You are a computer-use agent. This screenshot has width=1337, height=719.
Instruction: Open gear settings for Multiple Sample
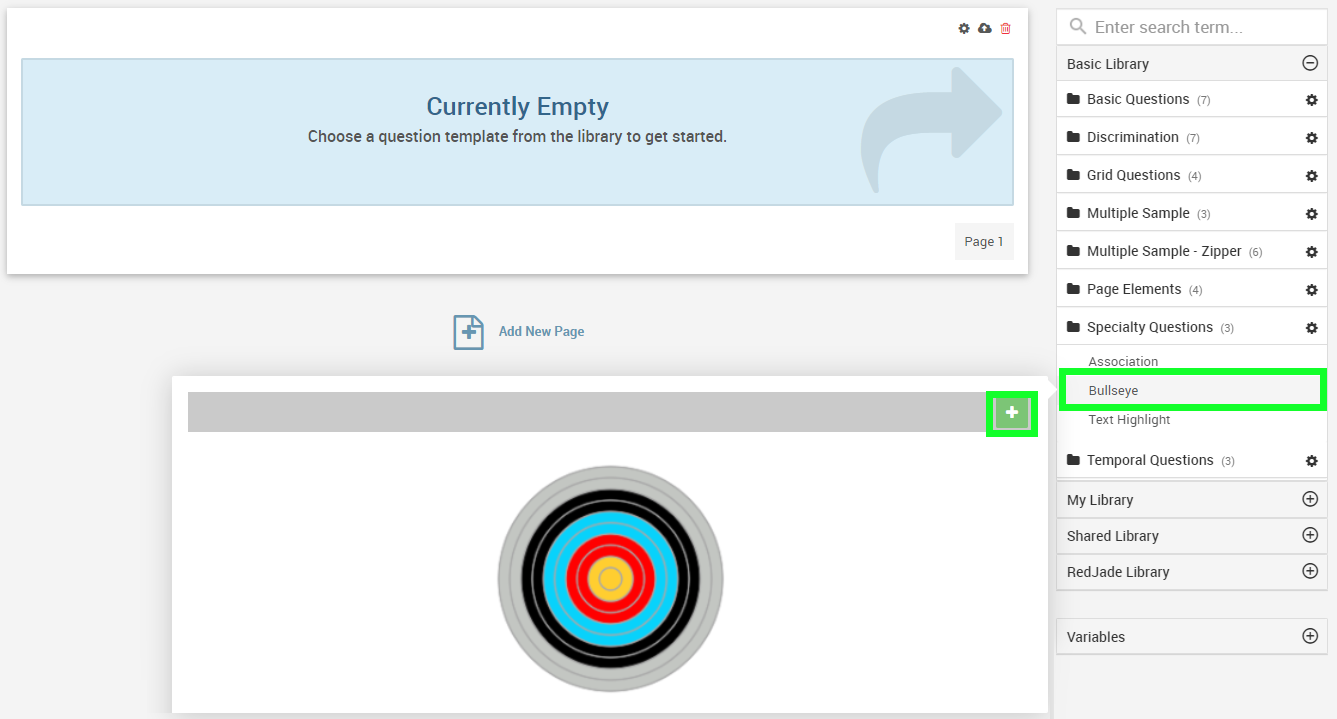1312,214
